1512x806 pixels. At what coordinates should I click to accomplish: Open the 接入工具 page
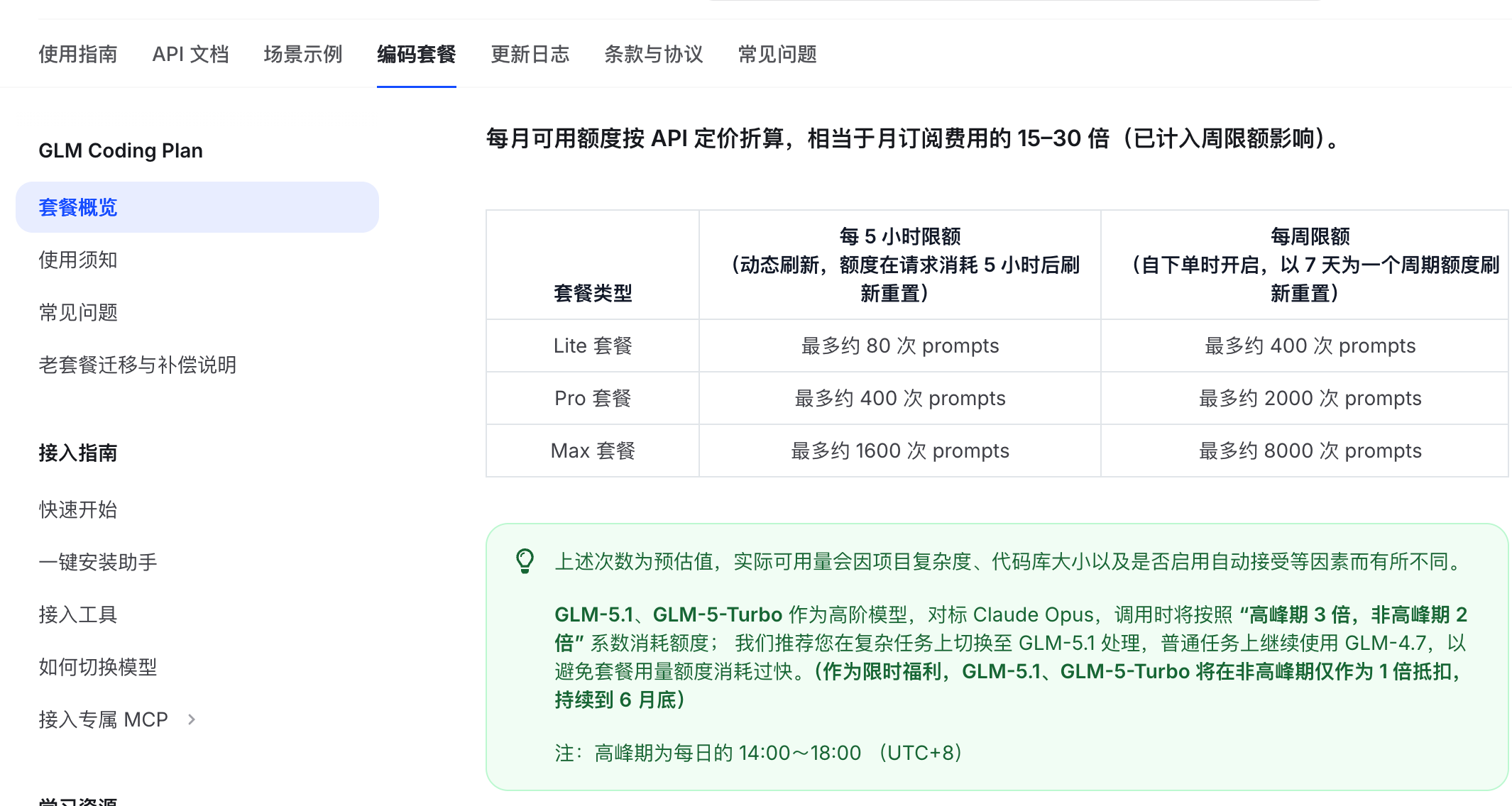(x=78, y=614)
